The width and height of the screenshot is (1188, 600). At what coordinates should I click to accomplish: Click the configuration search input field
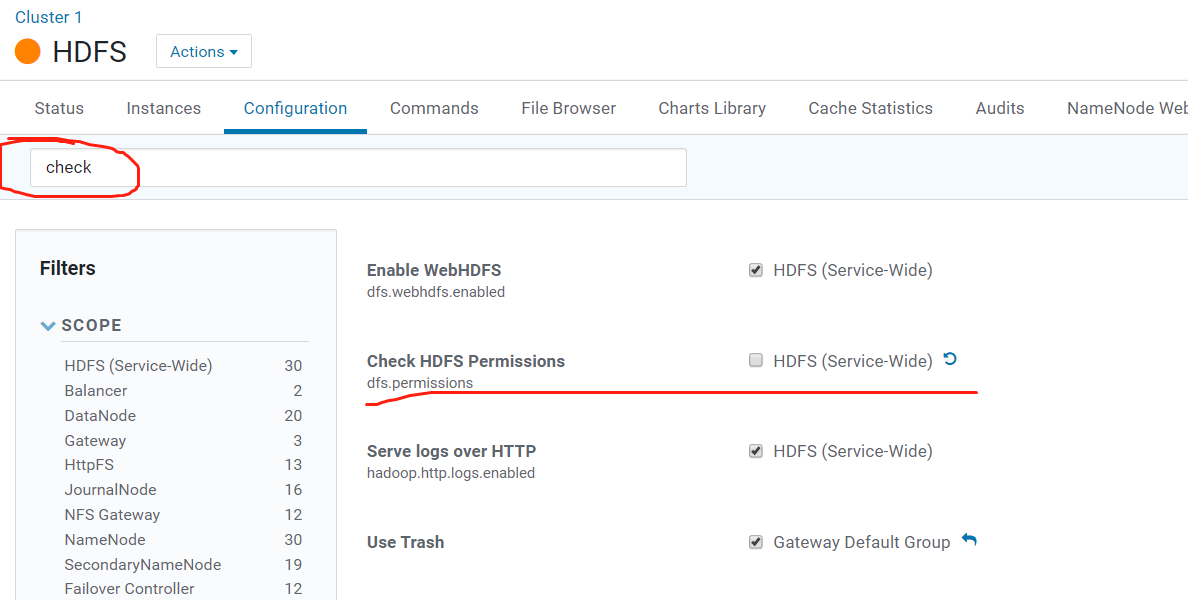357,167
